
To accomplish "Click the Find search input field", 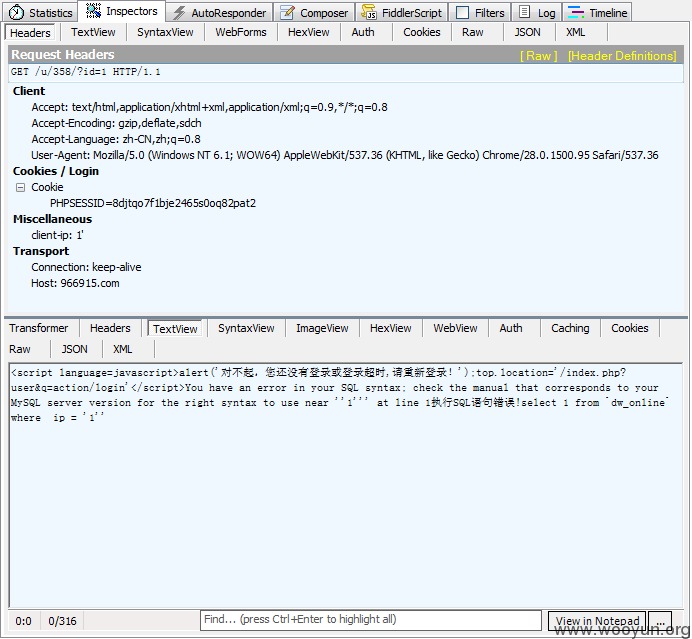I will point(371,620).
